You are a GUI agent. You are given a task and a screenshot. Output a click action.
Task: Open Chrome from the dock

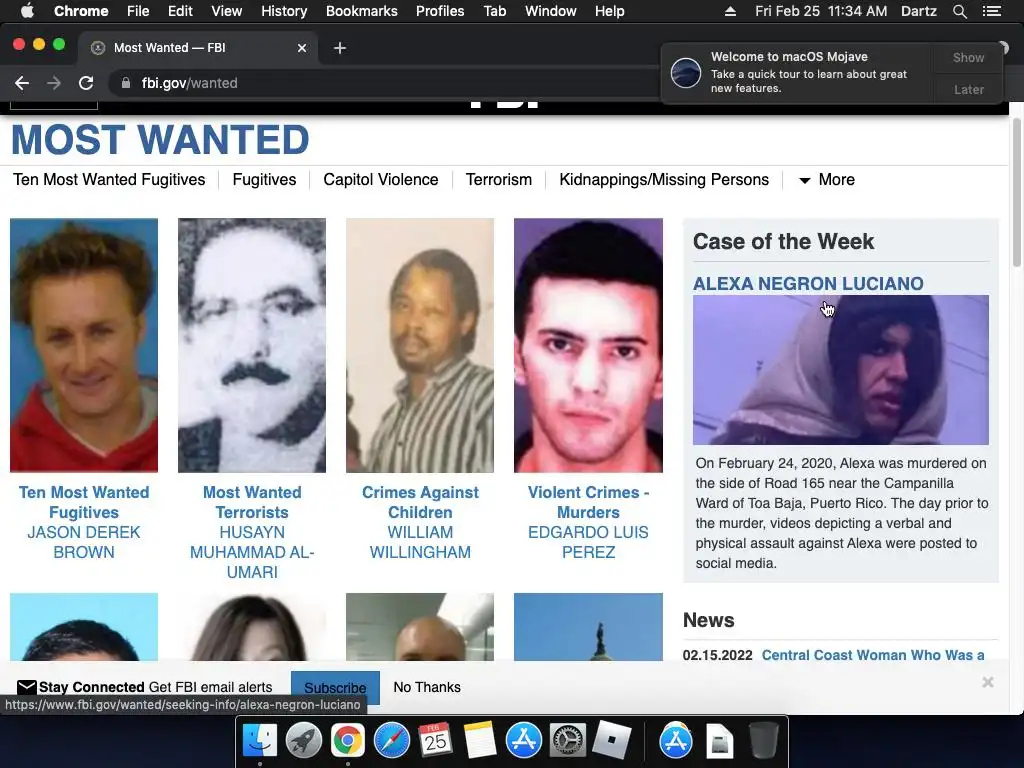point(347,741)
